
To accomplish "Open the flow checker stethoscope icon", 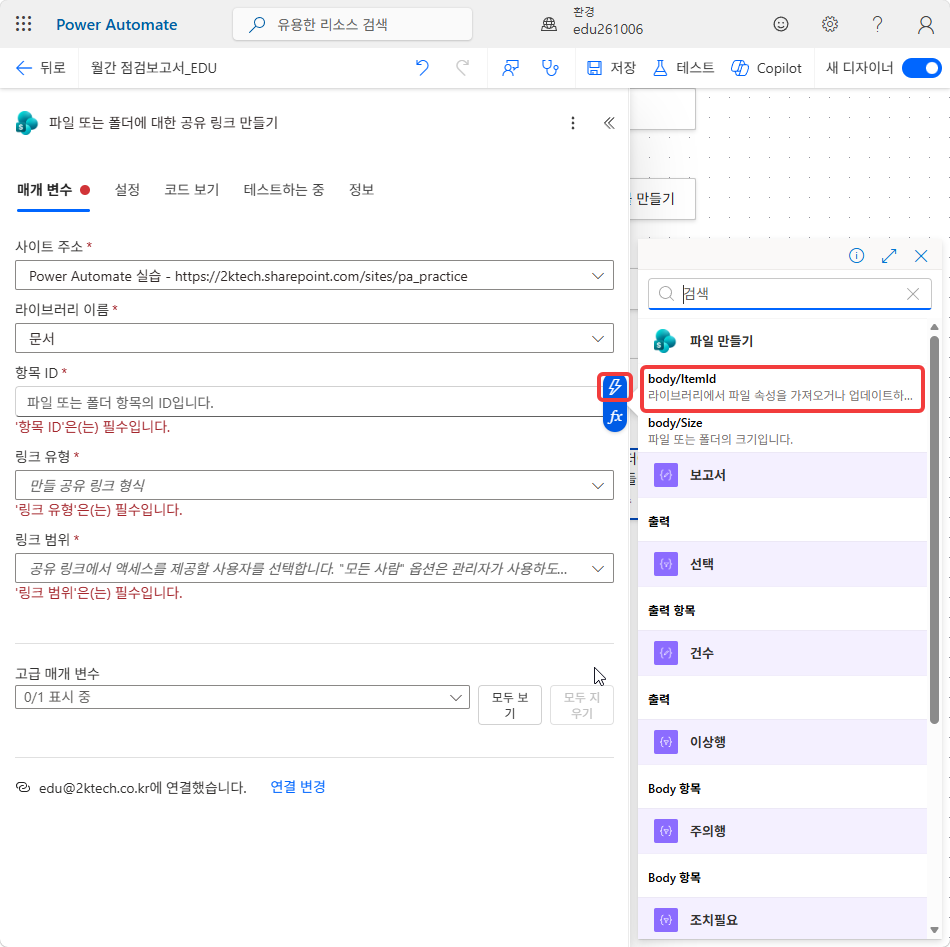I will point(550,68).
